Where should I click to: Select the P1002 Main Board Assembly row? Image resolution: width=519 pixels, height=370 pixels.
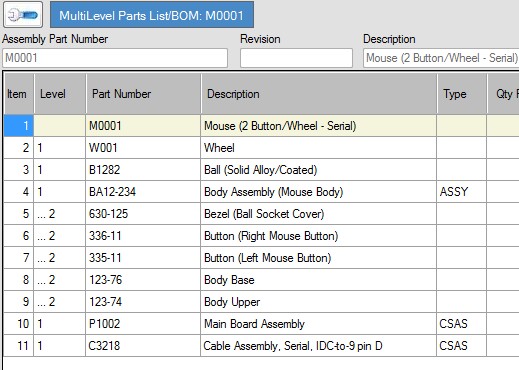click(261, 324)
